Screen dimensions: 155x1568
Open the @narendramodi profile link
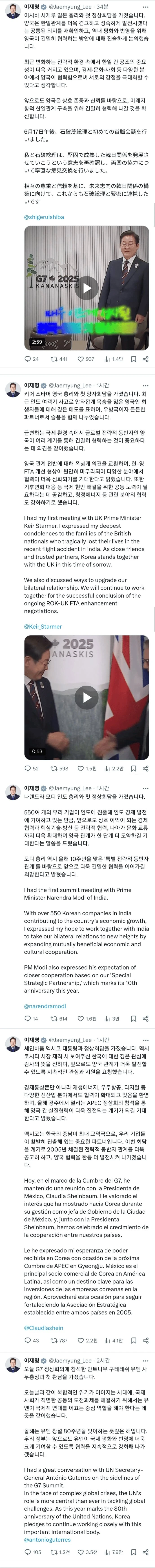point(45,1006)
